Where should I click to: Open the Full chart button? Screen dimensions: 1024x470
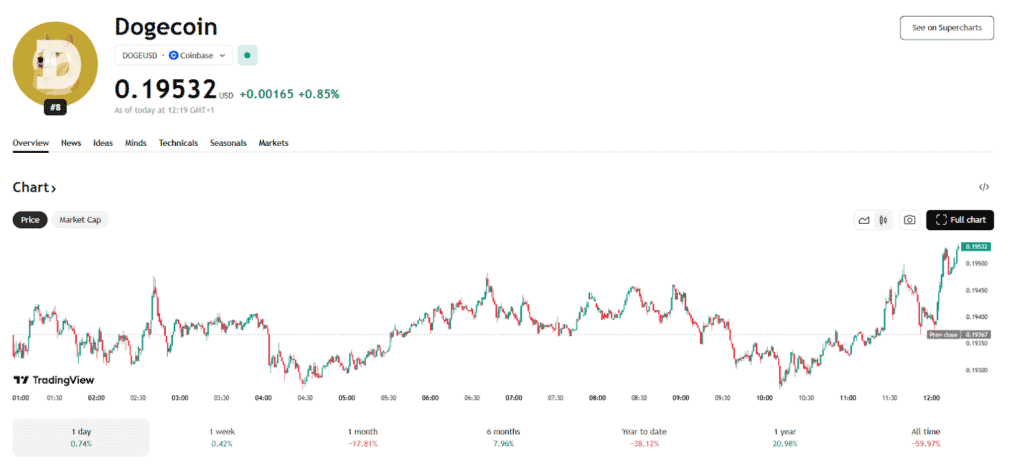(960, 220)
